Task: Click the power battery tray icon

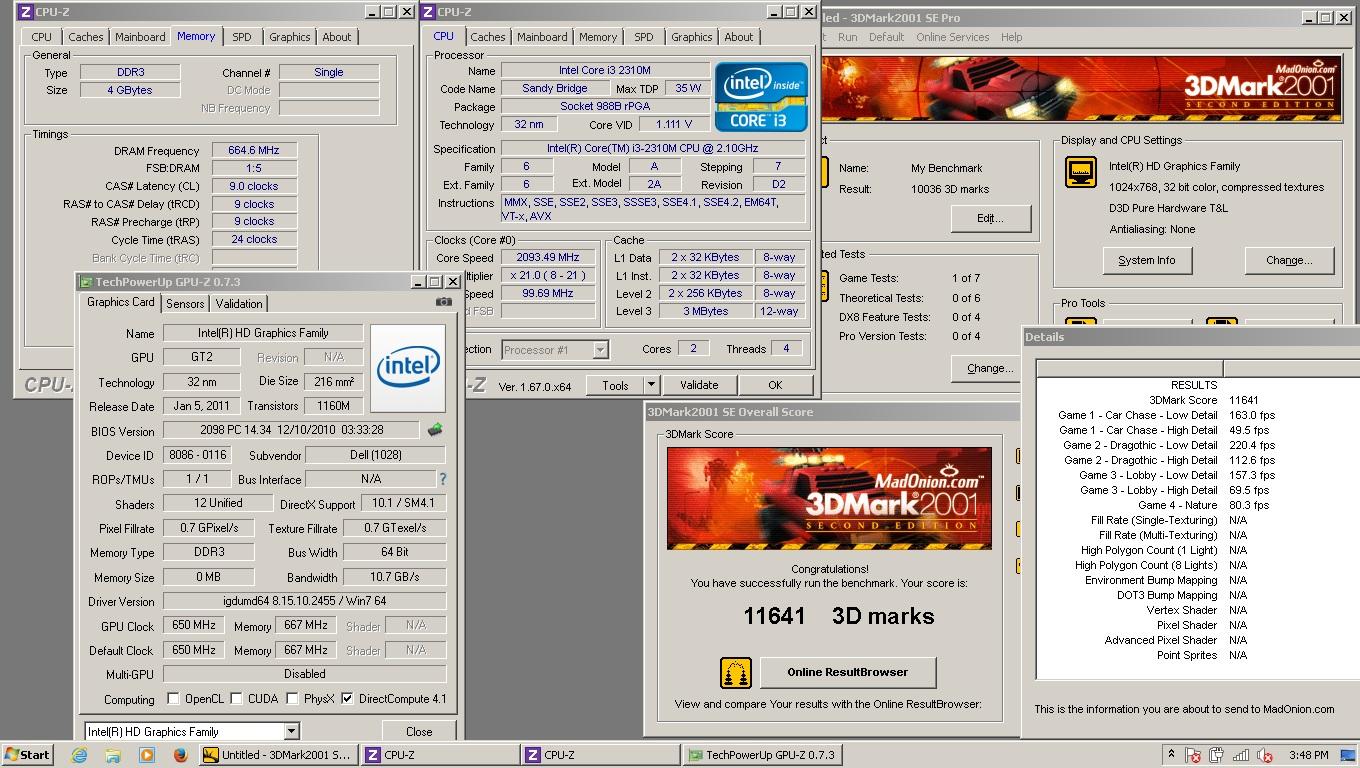Action: coord(1217,755)
